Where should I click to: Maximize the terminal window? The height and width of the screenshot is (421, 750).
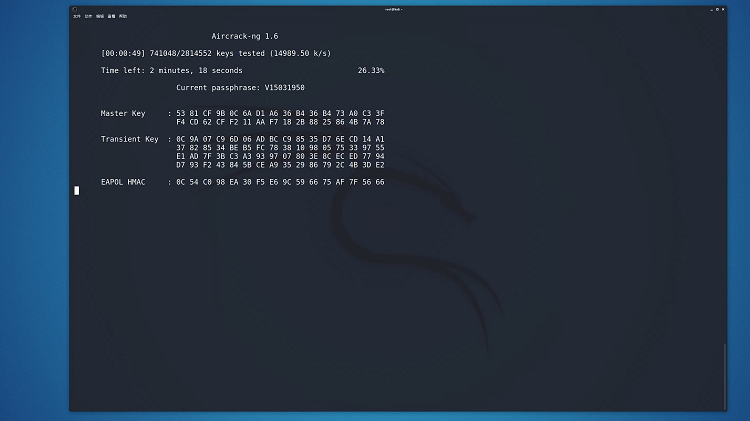point(717,10)
